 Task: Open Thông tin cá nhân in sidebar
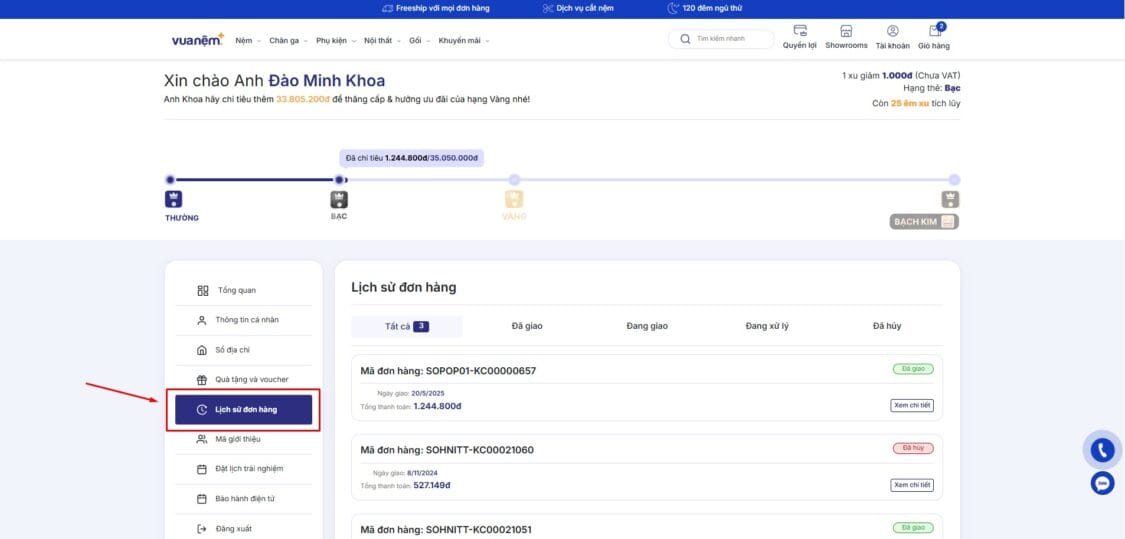(246, 320)
